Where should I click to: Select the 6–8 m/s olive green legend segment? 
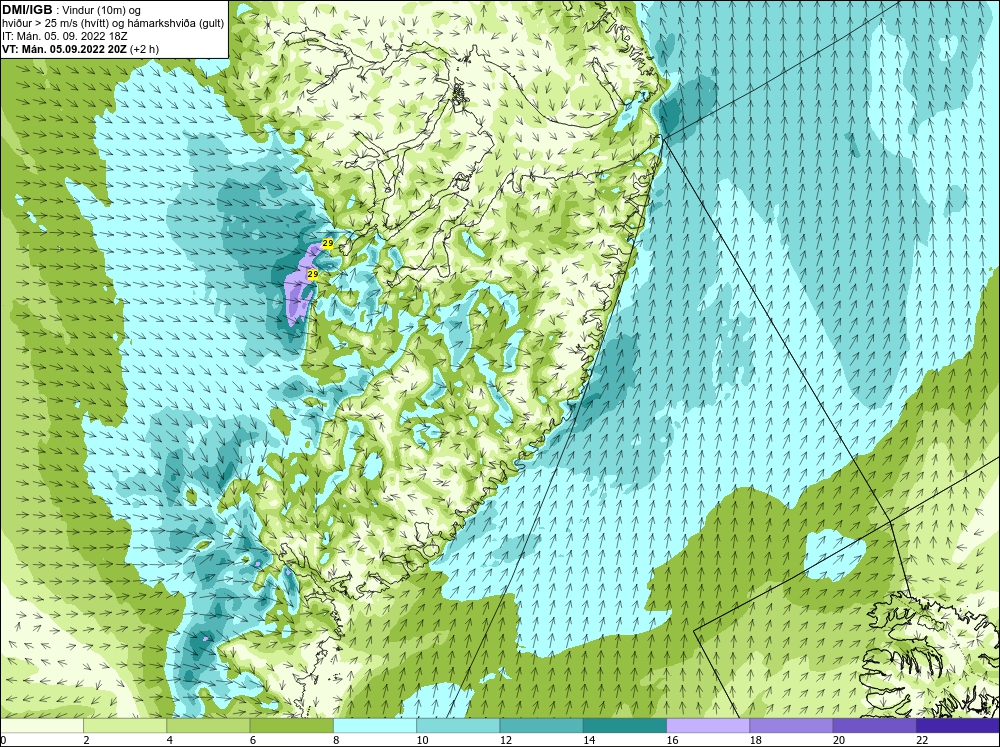291,725
